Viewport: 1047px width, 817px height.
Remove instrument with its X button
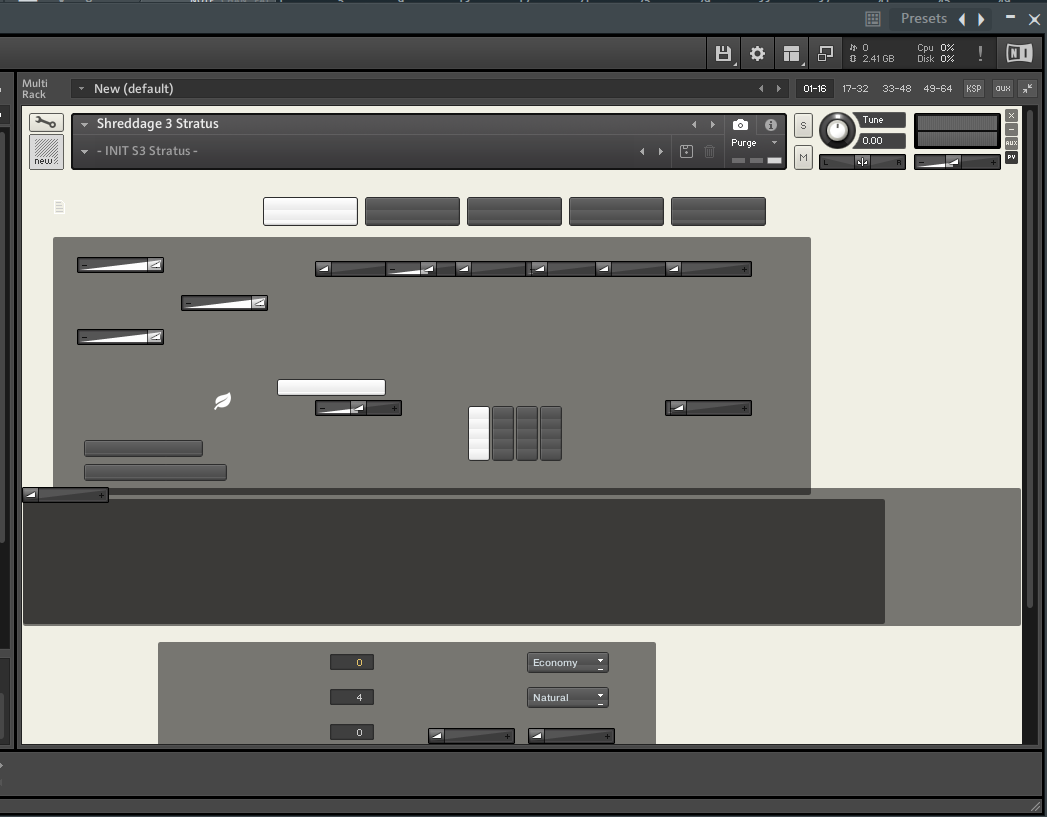click(x=1012, y=115)
